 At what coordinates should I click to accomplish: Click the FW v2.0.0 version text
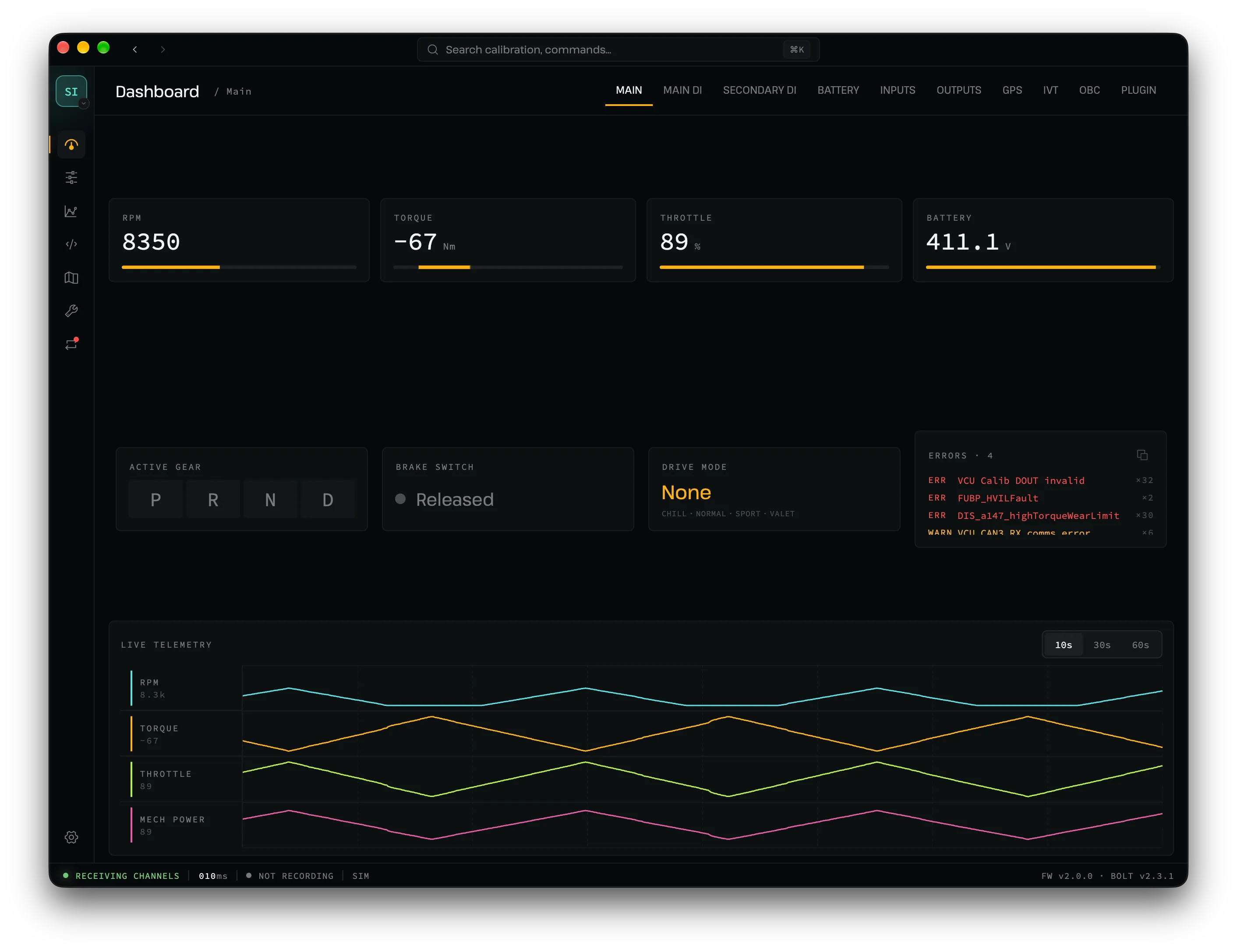(x=1067, y=875)
